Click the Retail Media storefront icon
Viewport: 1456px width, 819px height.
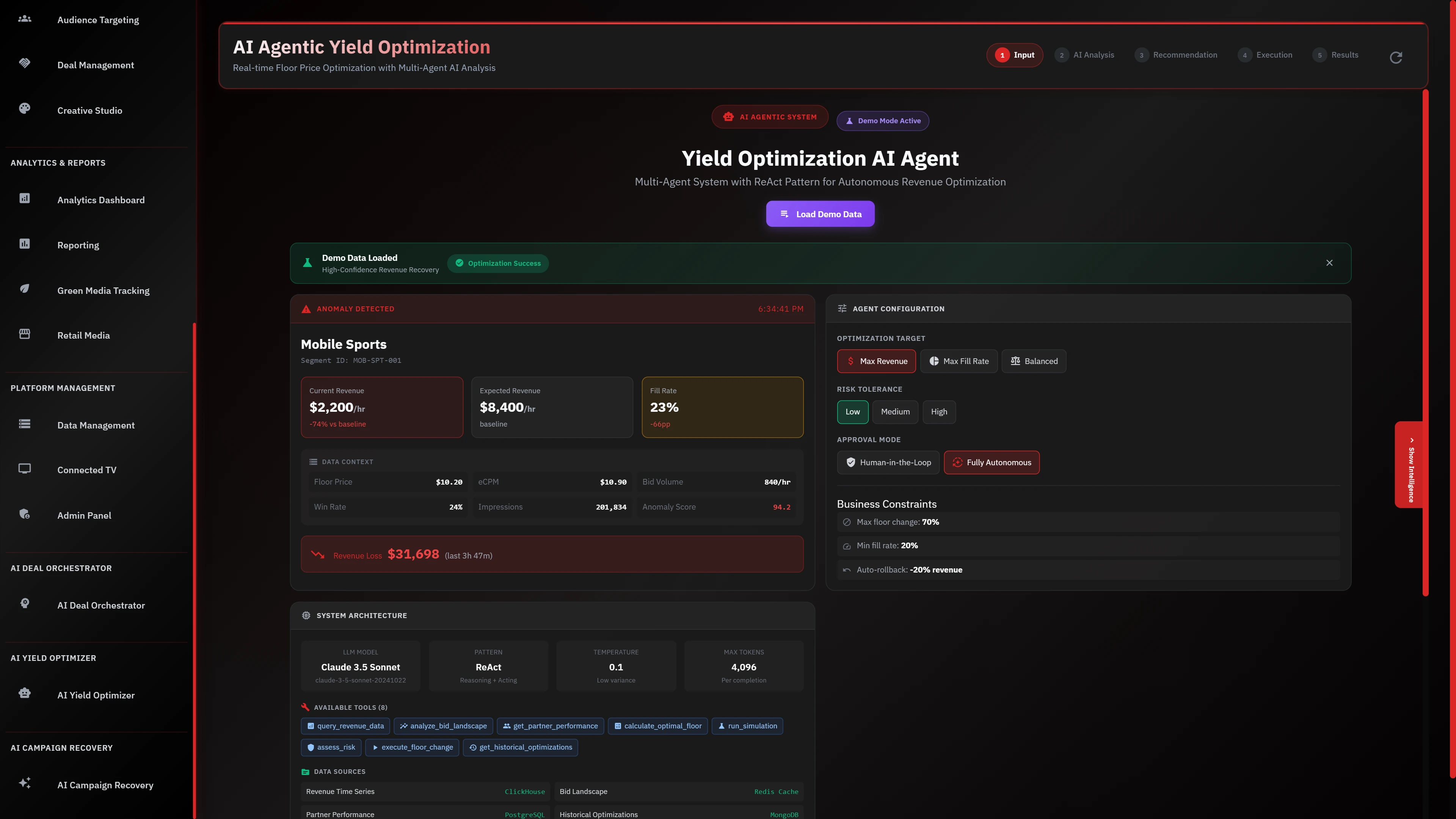[24, 334]
